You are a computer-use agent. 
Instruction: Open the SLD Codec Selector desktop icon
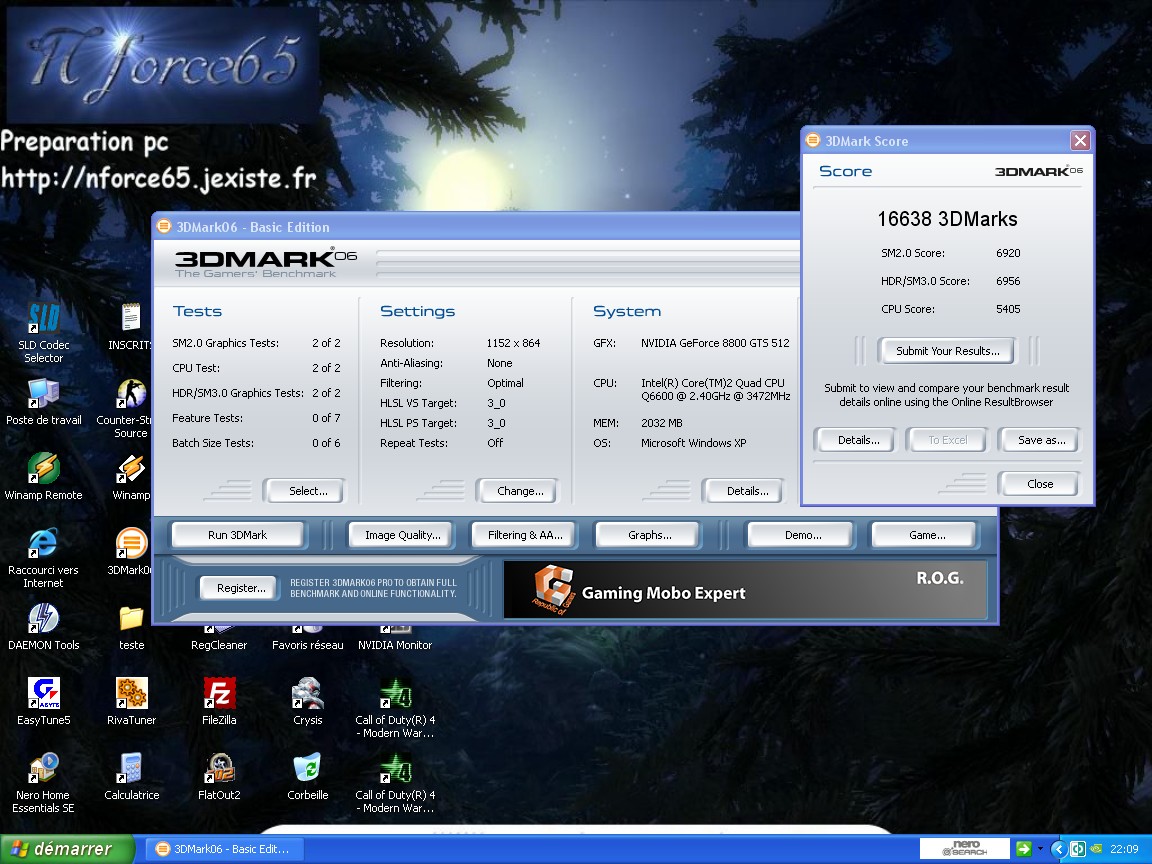(43, 318)
